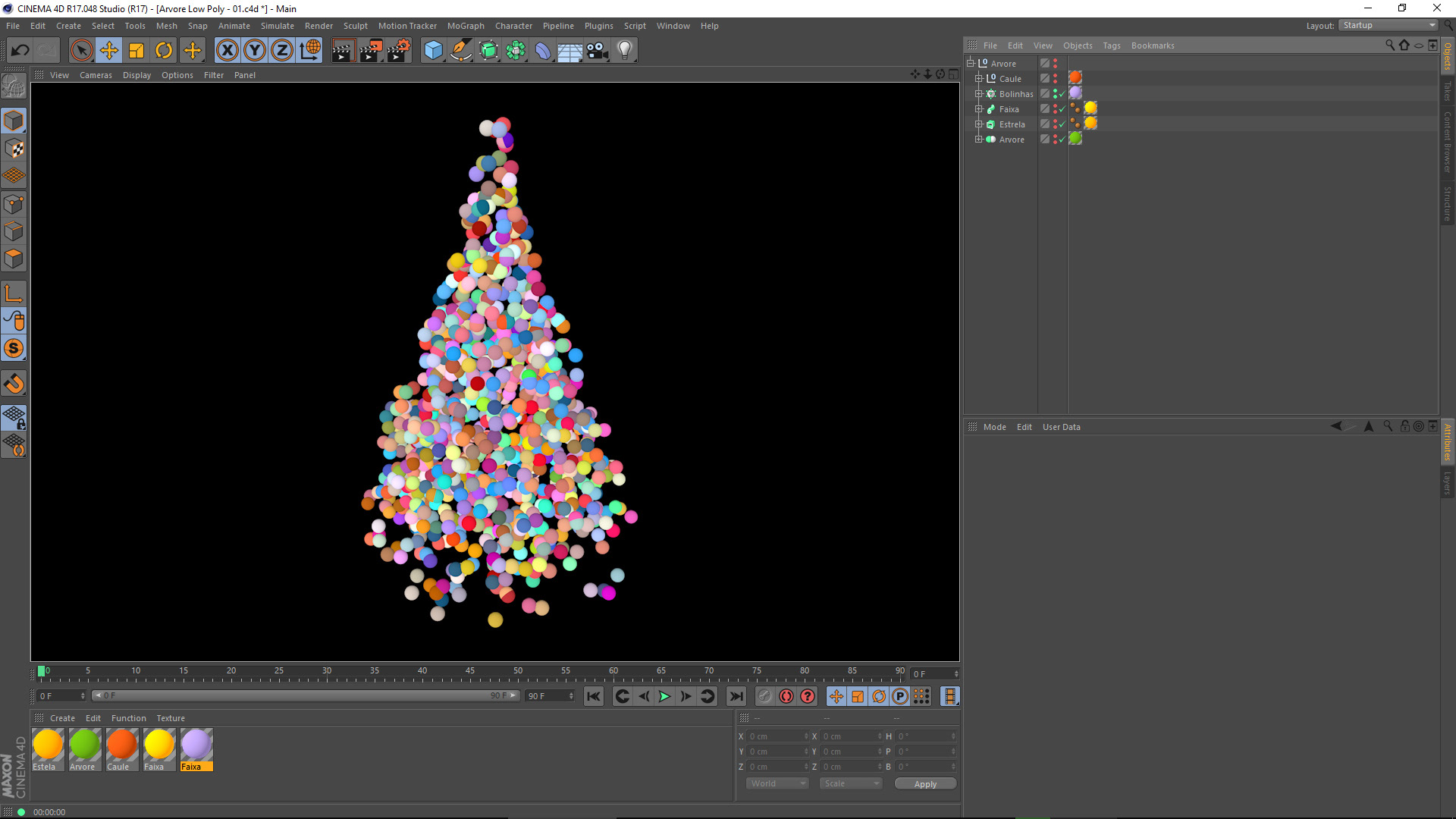This screenshot has width=1456, height=819.
Task: Open the Layout Startup dropdown
Action: pos(1389,25)
